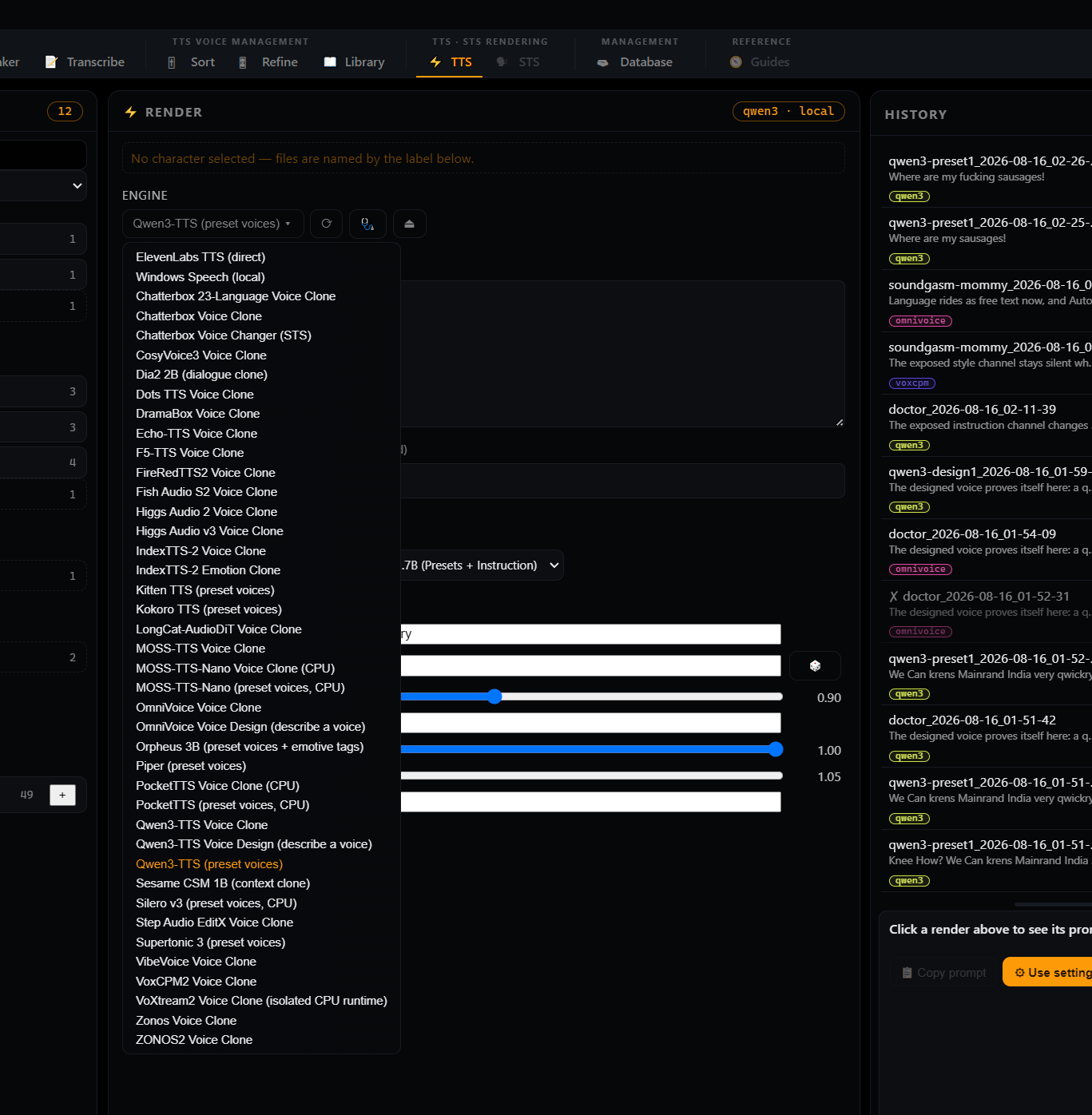Click the dice randomize seed button
The image size is (1092, 1115).
coord(815,665)
